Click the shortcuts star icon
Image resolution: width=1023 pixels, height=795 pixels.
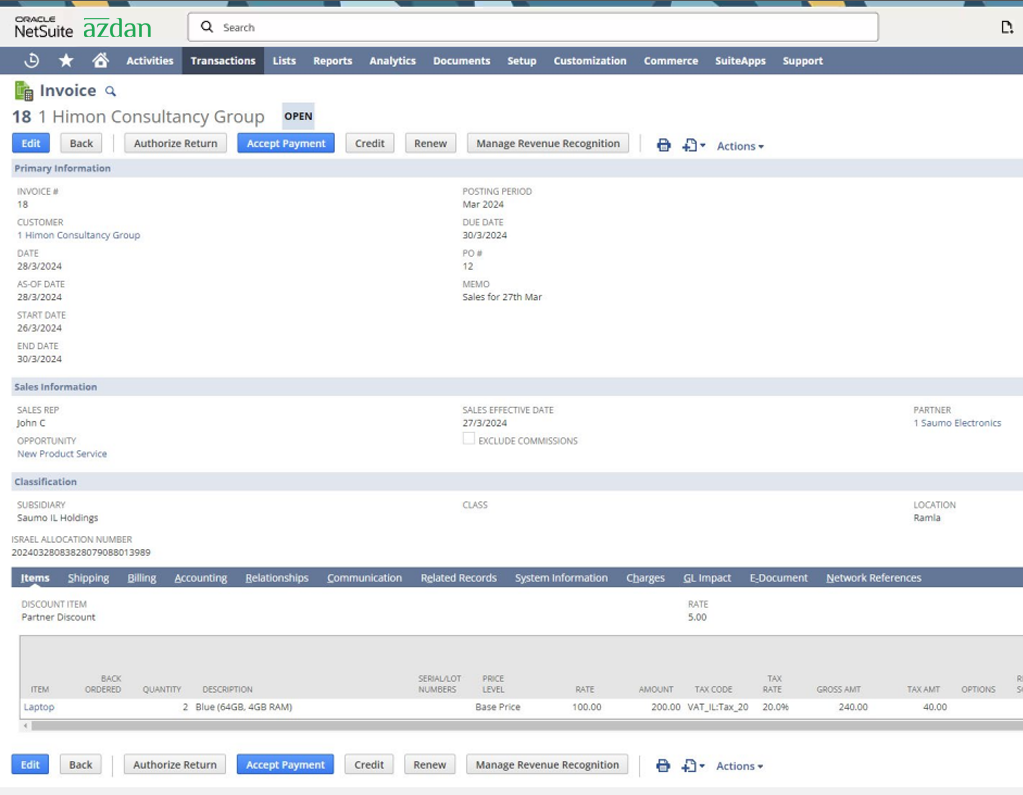(x=66, y=60)
